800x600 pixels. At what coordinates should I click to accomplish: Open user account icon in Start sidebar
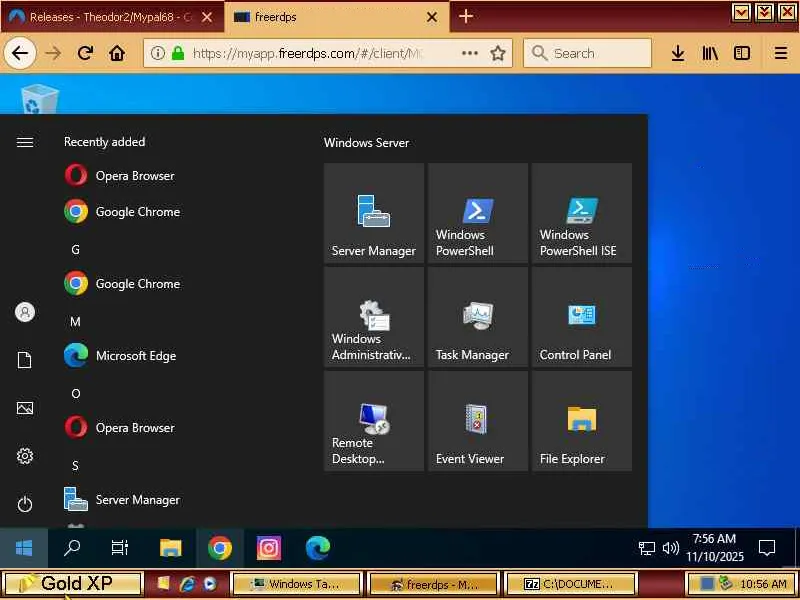click(x=25, y=312)
